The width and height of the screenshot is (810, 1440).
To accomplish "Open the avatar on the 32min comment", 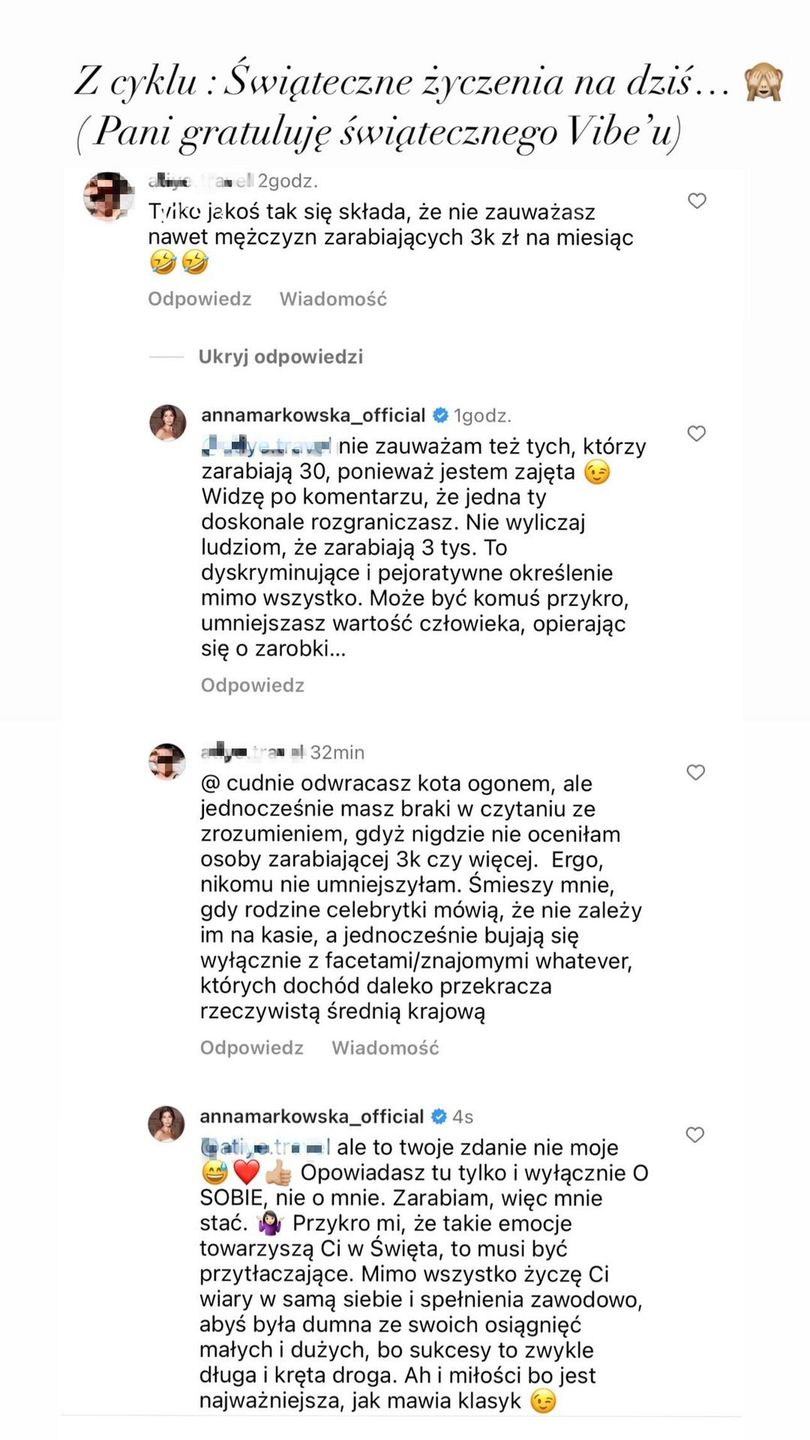I will [168, 761].
